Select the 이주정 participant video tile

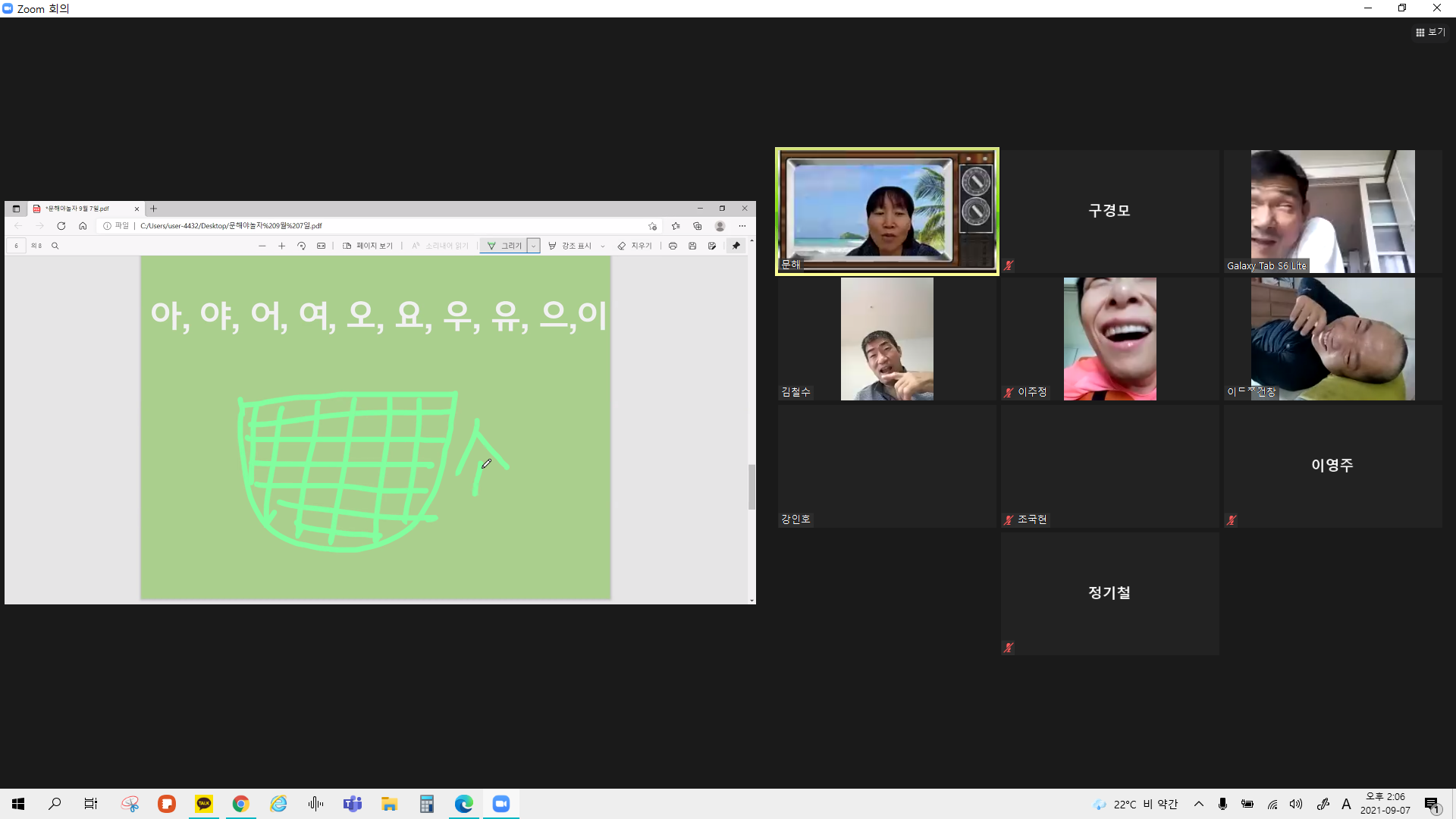coord(1109,339)
